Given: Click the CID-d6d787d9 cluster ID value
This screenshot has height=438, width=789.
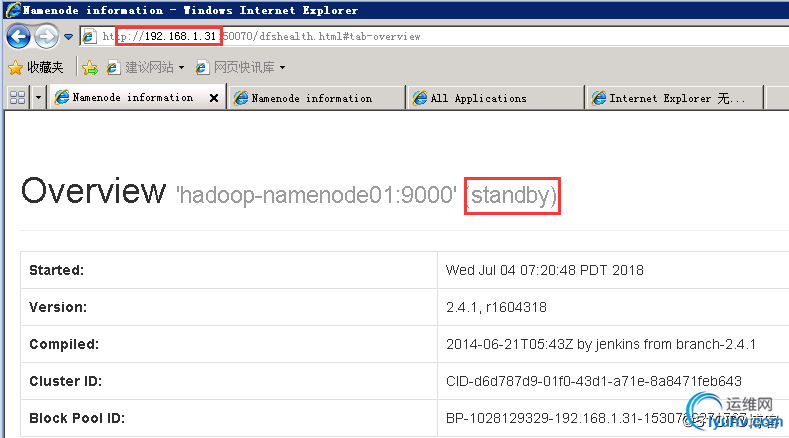Looking at the screenshot, I should 594,381.
